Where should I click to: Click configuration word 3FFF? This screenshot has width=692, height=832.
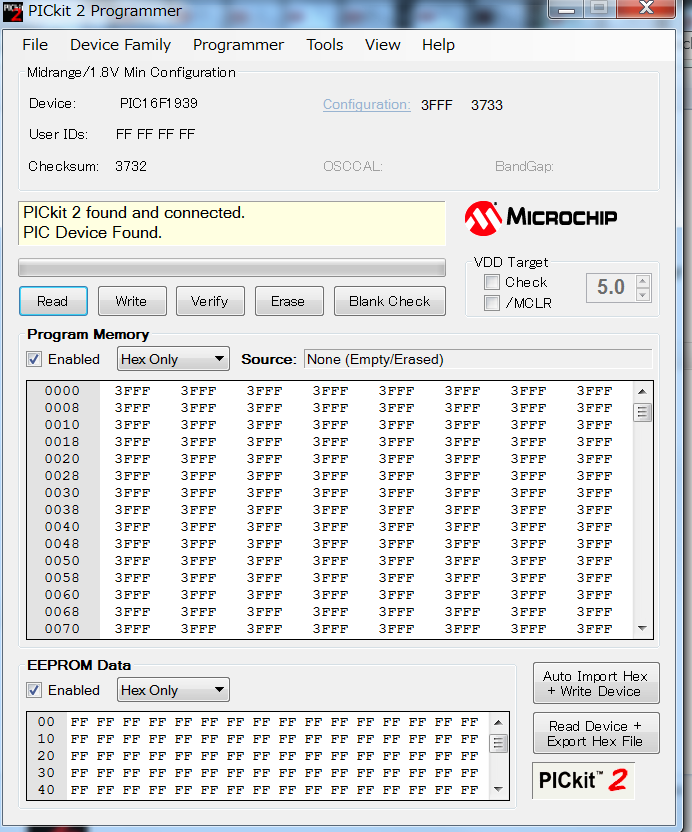coord(437,105)
